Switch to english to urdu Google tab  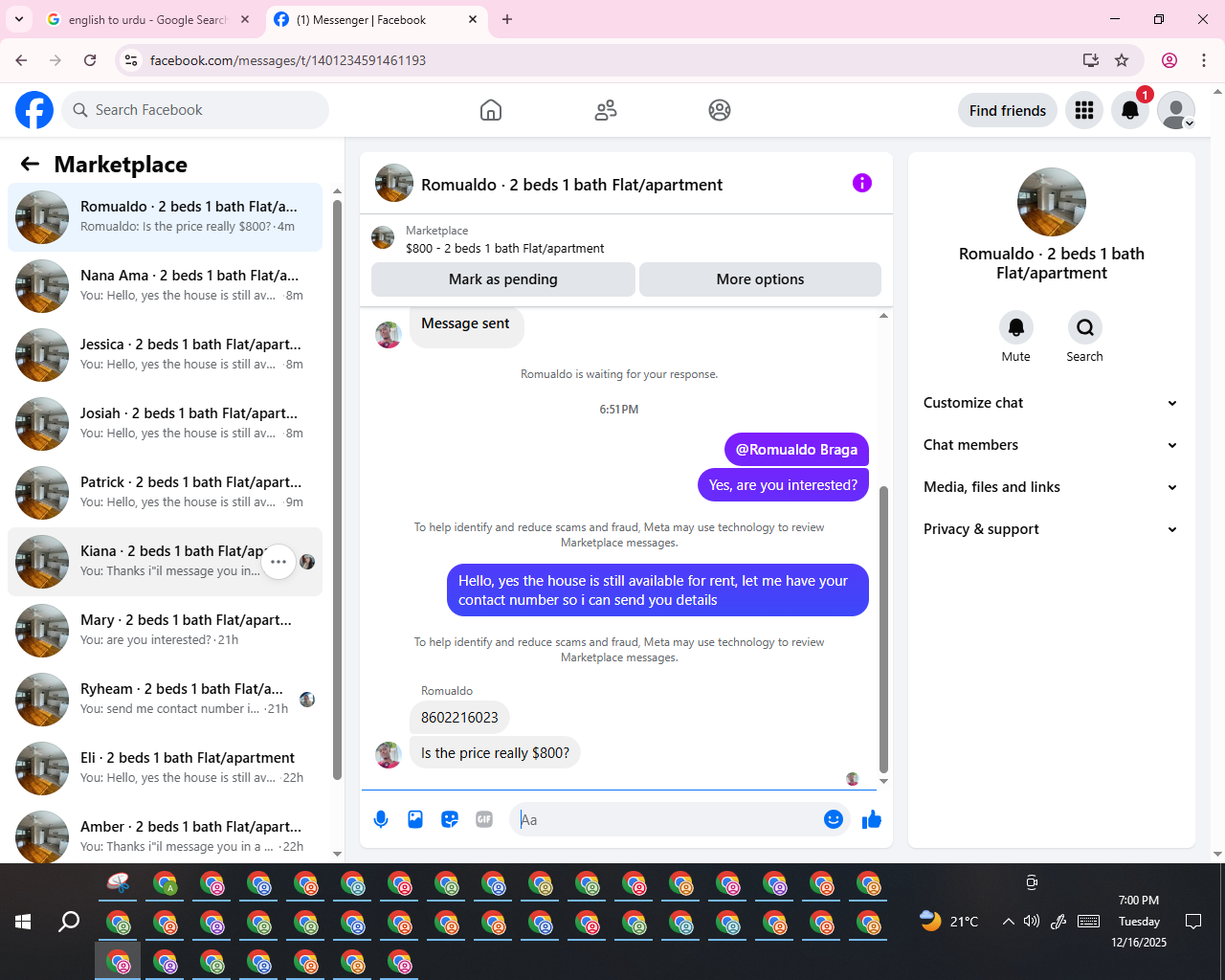(x=148, y=20)
